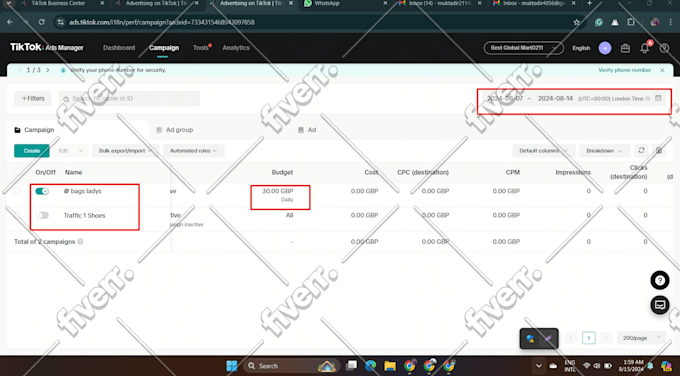Click the 2024-08-14 end date

click(555, 98)
